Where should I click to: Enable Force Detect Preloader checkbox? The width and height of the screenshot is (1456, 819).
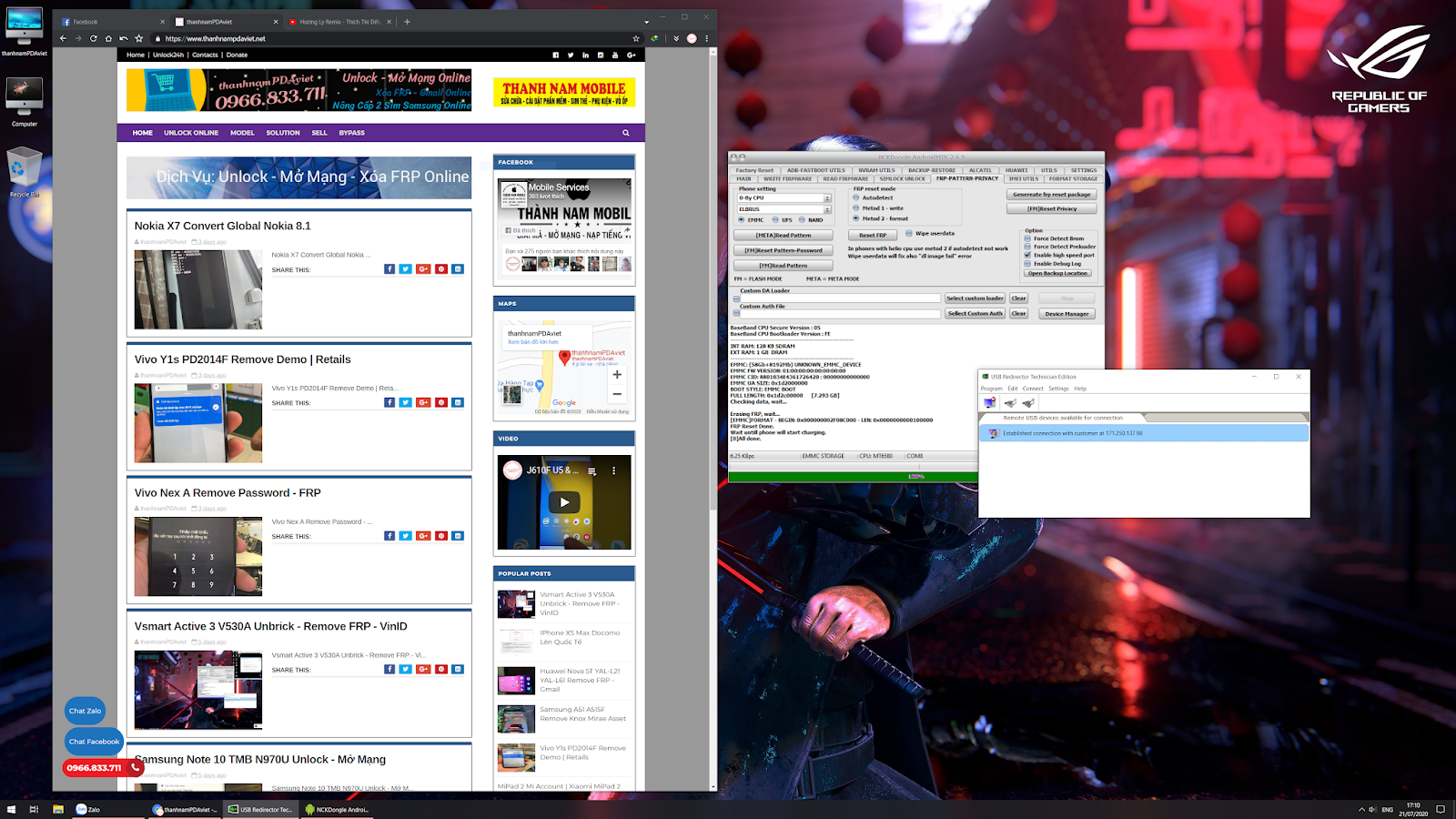[x=1027, y=247]
